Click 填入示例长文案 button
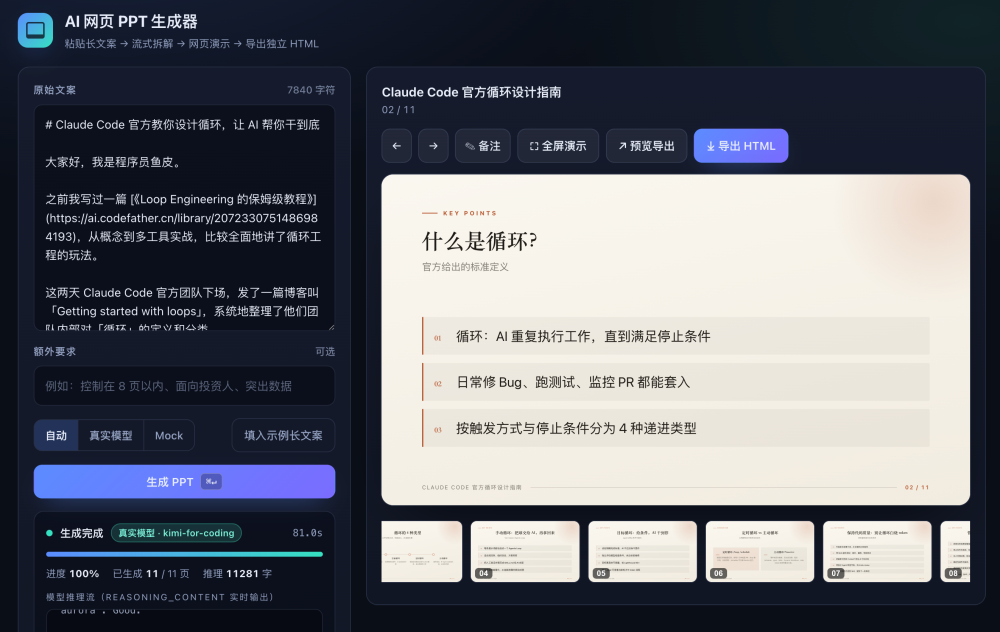1000x632 pixels. tap(283, 436)
